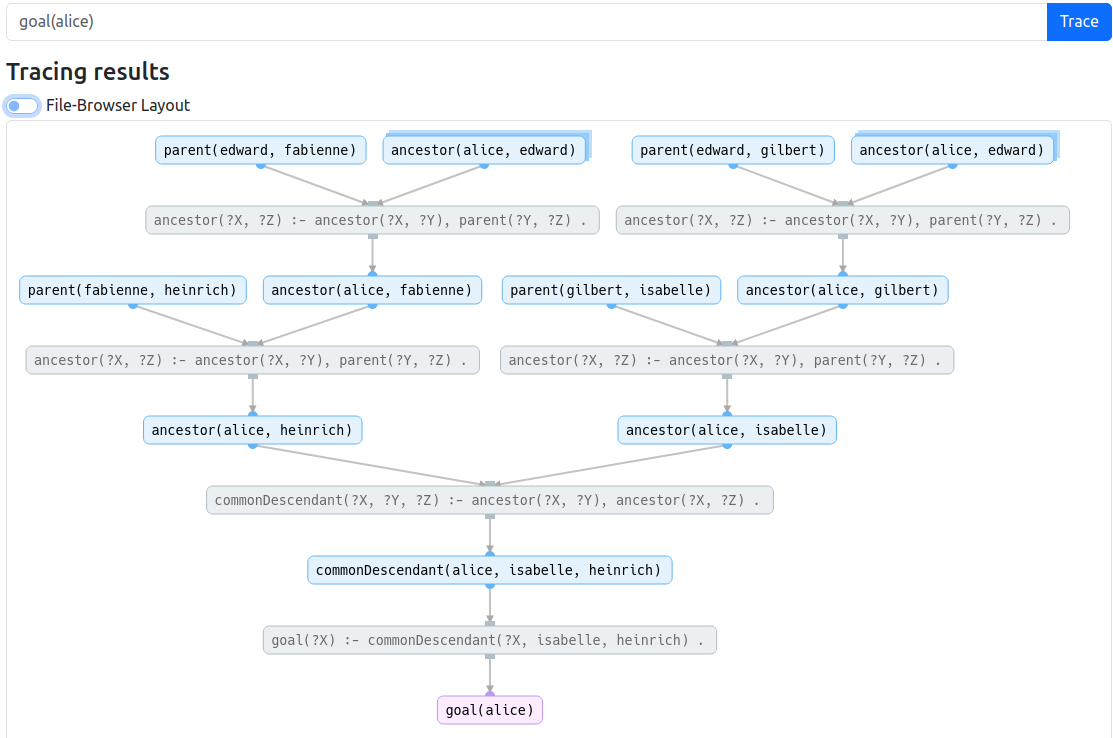Click ancestor rule node above ancestor(alice, fabienne)

[372, 220]
